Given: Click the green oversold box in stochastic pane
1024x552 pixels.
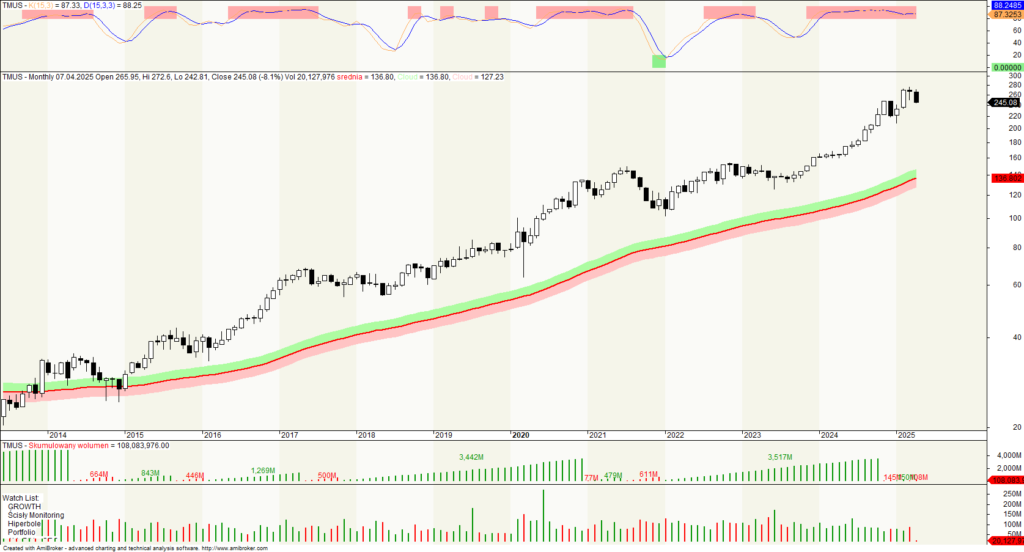Looking at the screenshot, I should tap(658, 62).
